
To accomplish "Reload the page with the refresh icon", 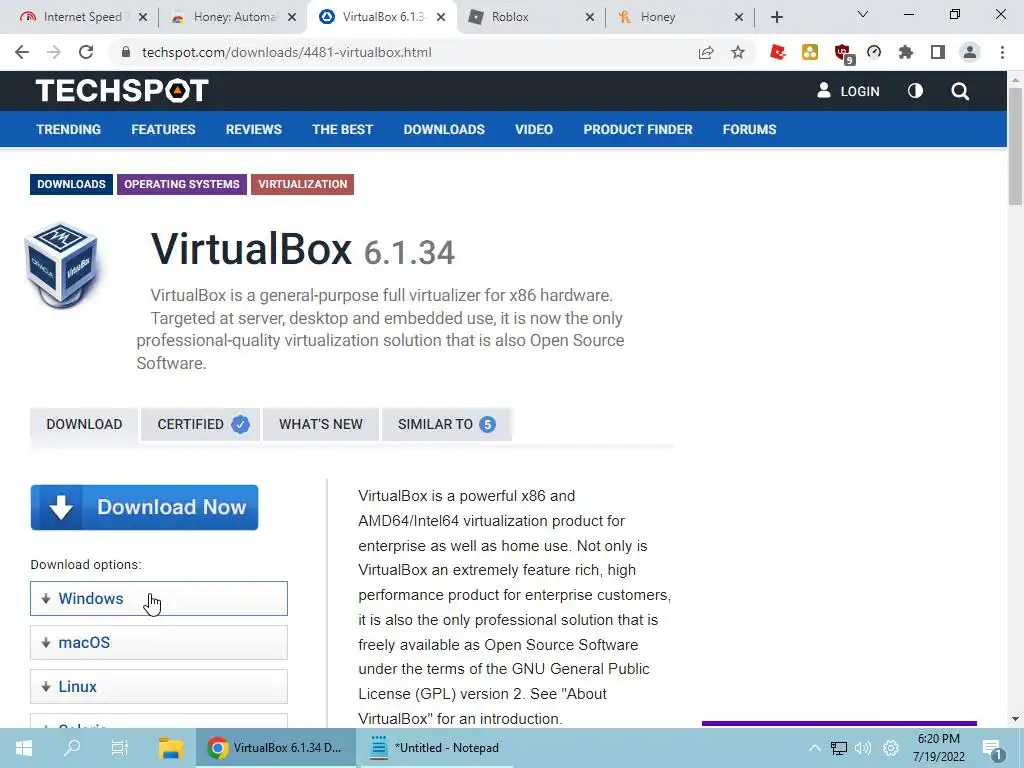I will 86,52.
